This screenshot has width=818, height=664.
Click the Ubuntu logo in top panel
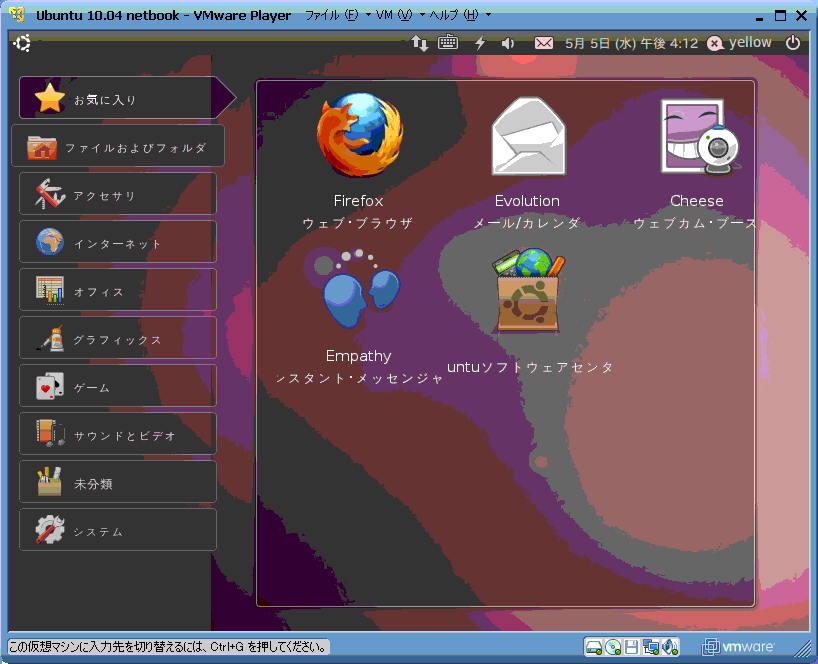pyautogui.click(x=22, y=43)
